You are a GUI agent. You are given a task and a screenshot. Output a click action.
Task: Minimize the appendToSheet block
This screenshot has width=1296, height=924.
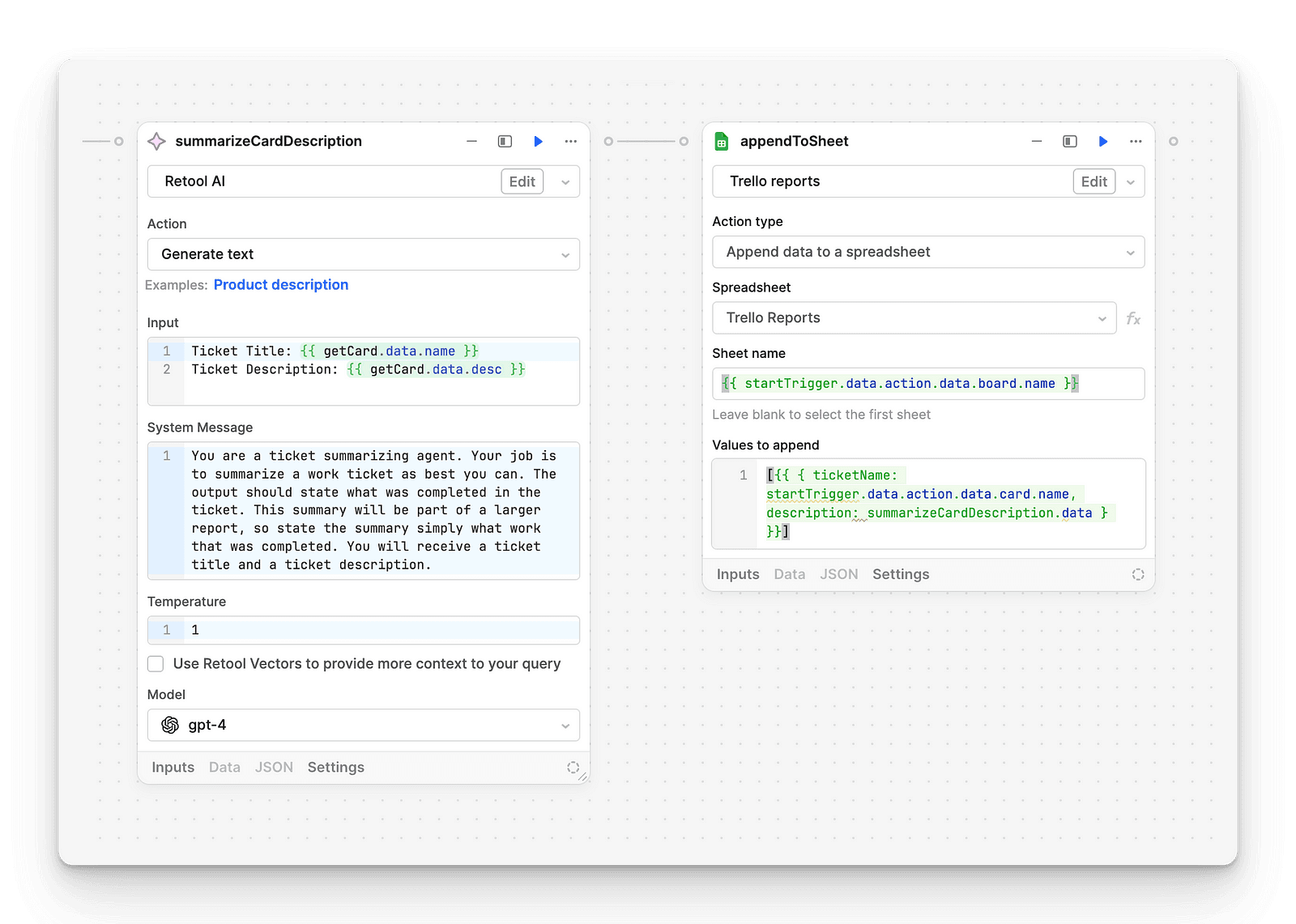pyautogui.click(x=1036, y=142)
